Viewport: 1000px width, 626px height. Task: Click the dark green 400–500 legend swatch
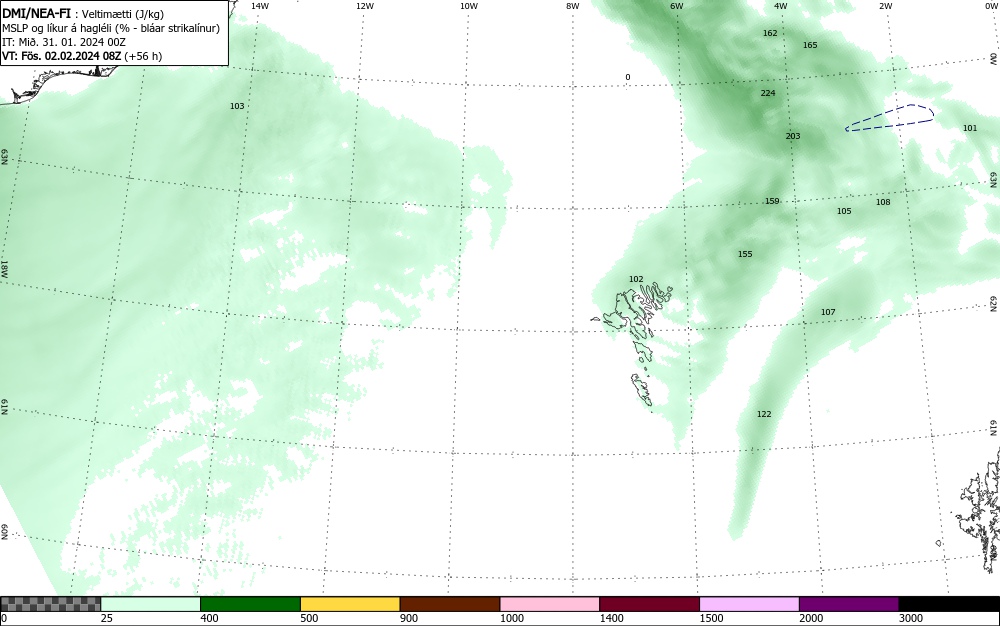(x=250, y=604)
